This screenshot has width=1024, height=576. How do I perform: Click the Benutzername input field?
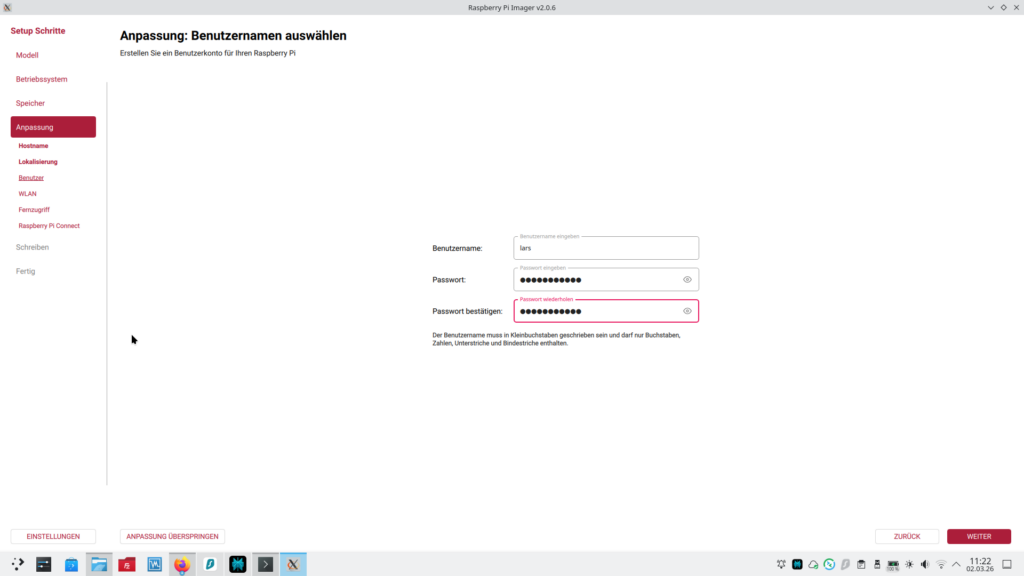tap(600, 248)
